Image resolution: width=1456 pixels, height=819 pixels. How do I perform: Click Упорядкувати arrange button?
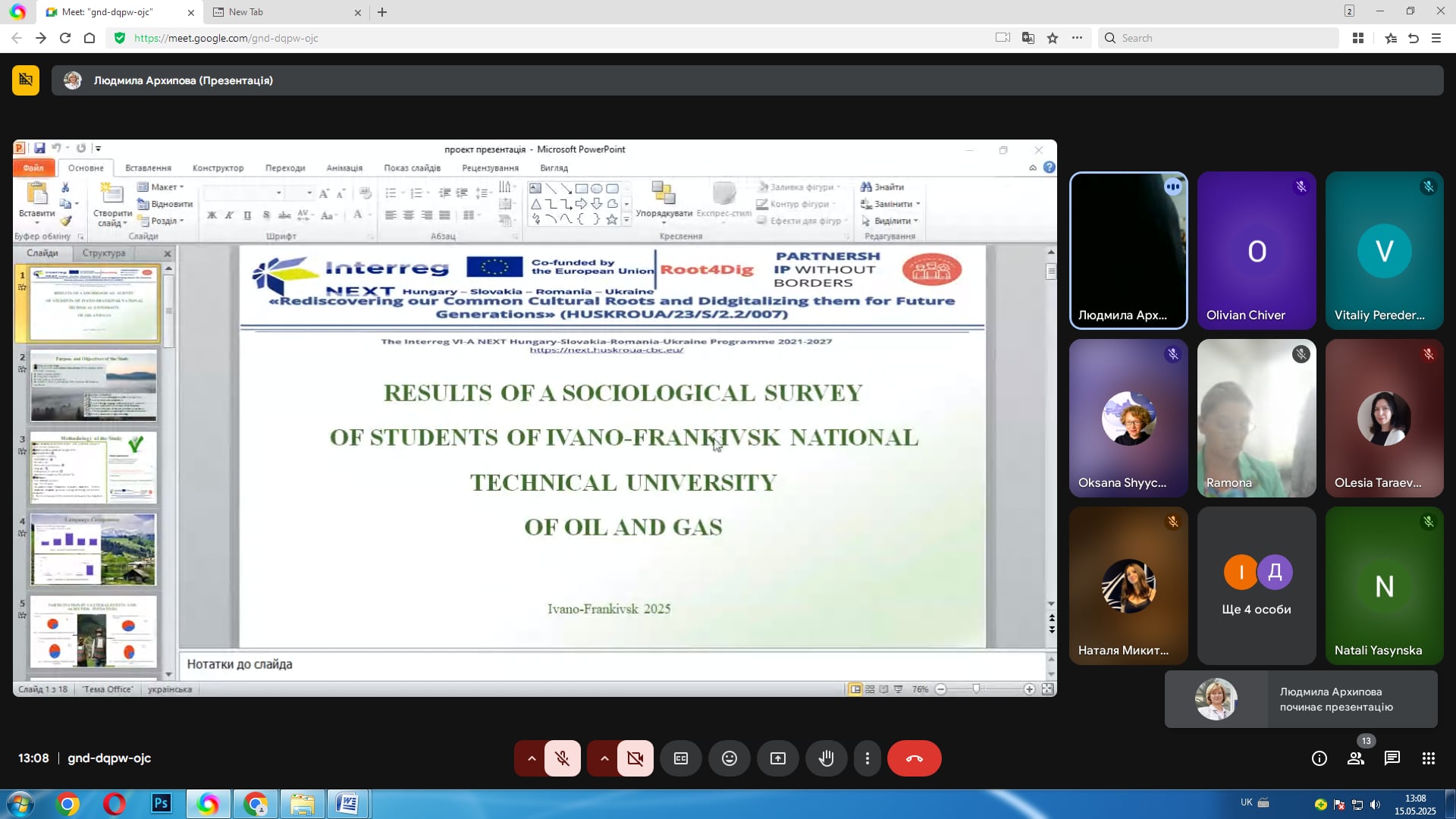tap(664, 202)
